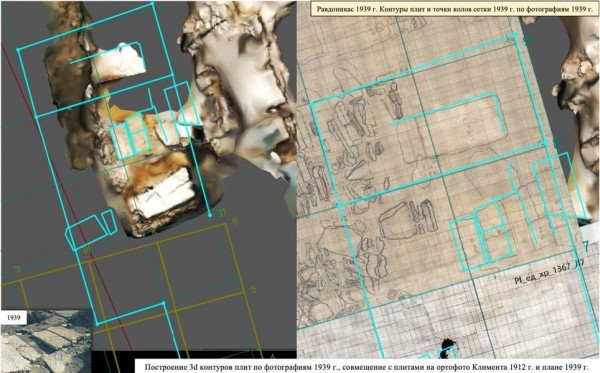Click the Равдоникас 1939 г. title banner

(454, 9)
